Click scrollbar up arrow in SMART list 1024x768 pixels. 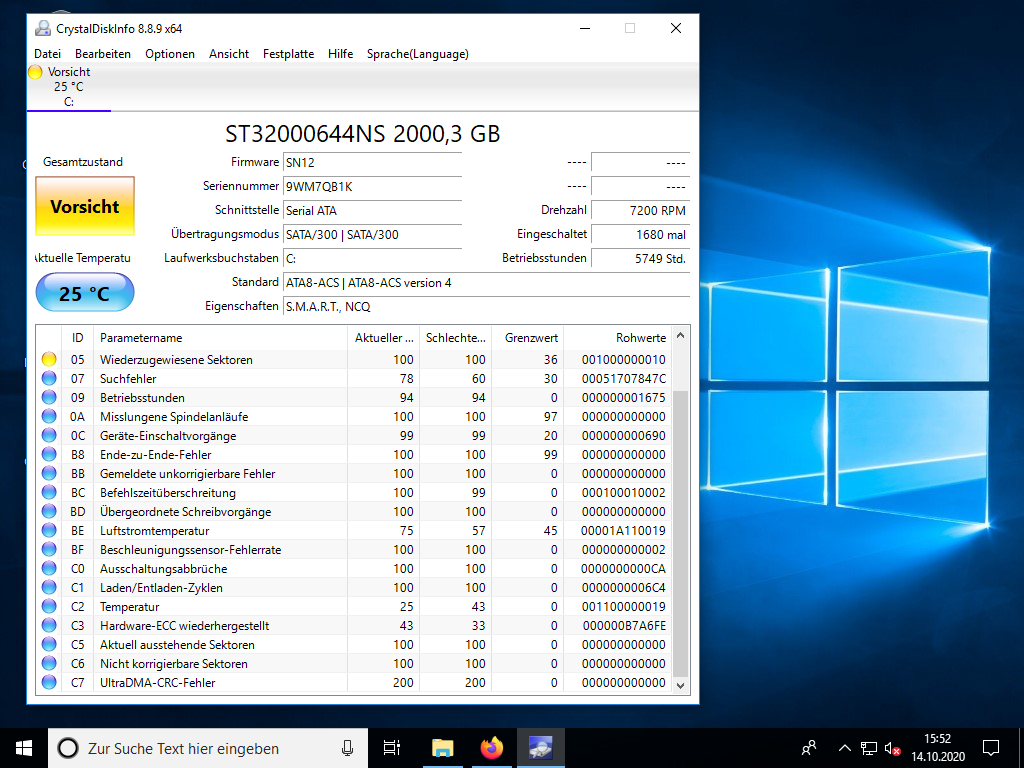(x=680, y=336)
